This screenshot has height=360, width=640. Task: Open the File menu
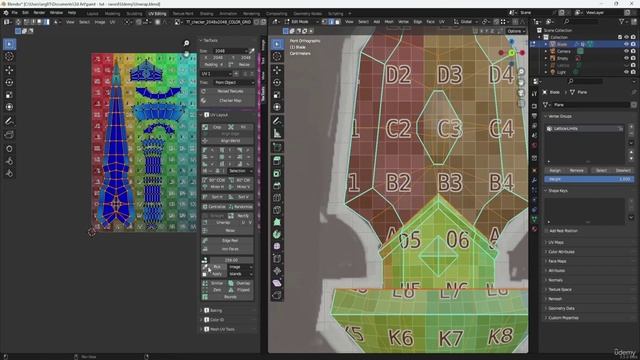[15, 13]
